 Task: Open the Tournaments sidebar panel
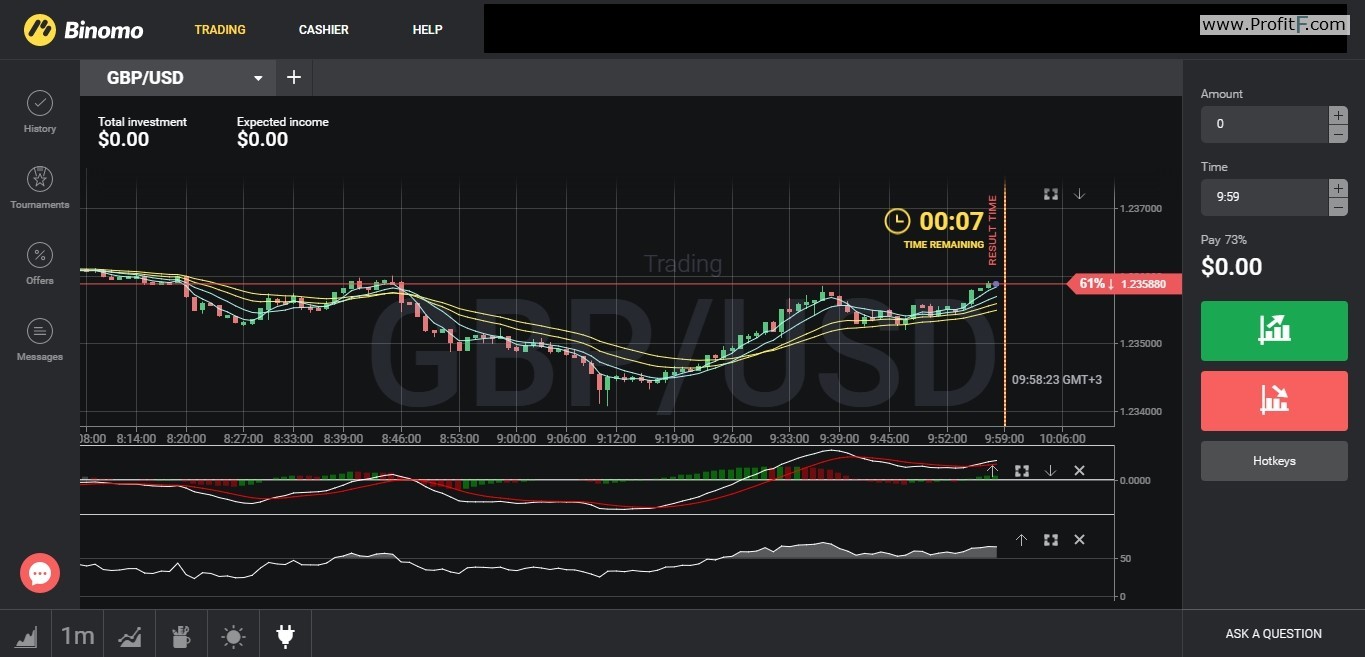pyautogui.click(x=40, y=187)
